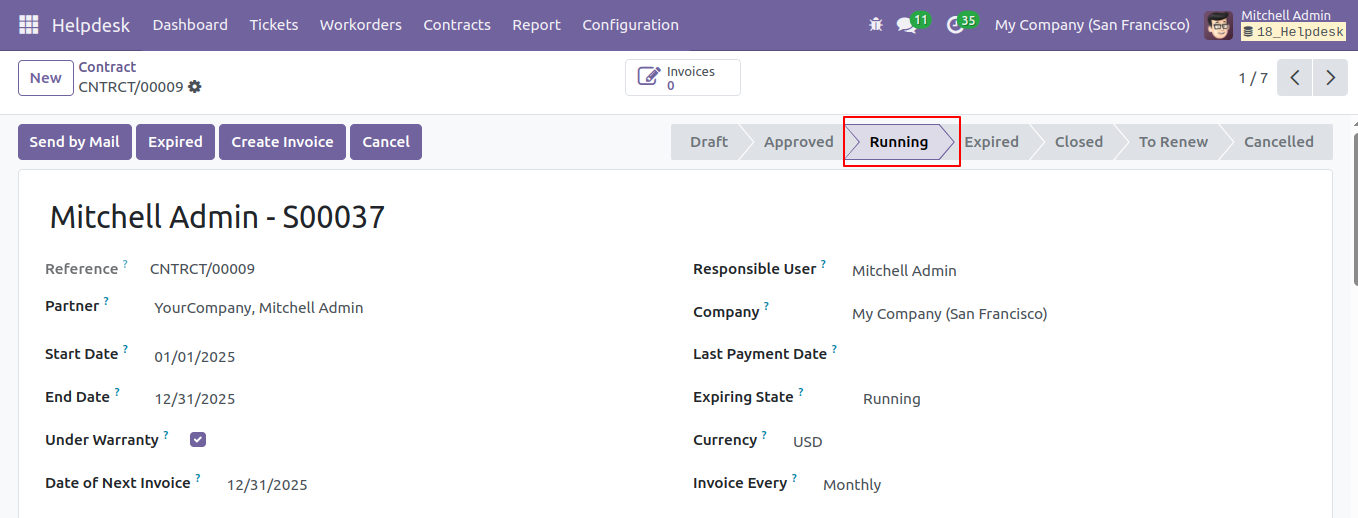
Task: Open the apps grid menu icon
Action: [x=29, y=25]
